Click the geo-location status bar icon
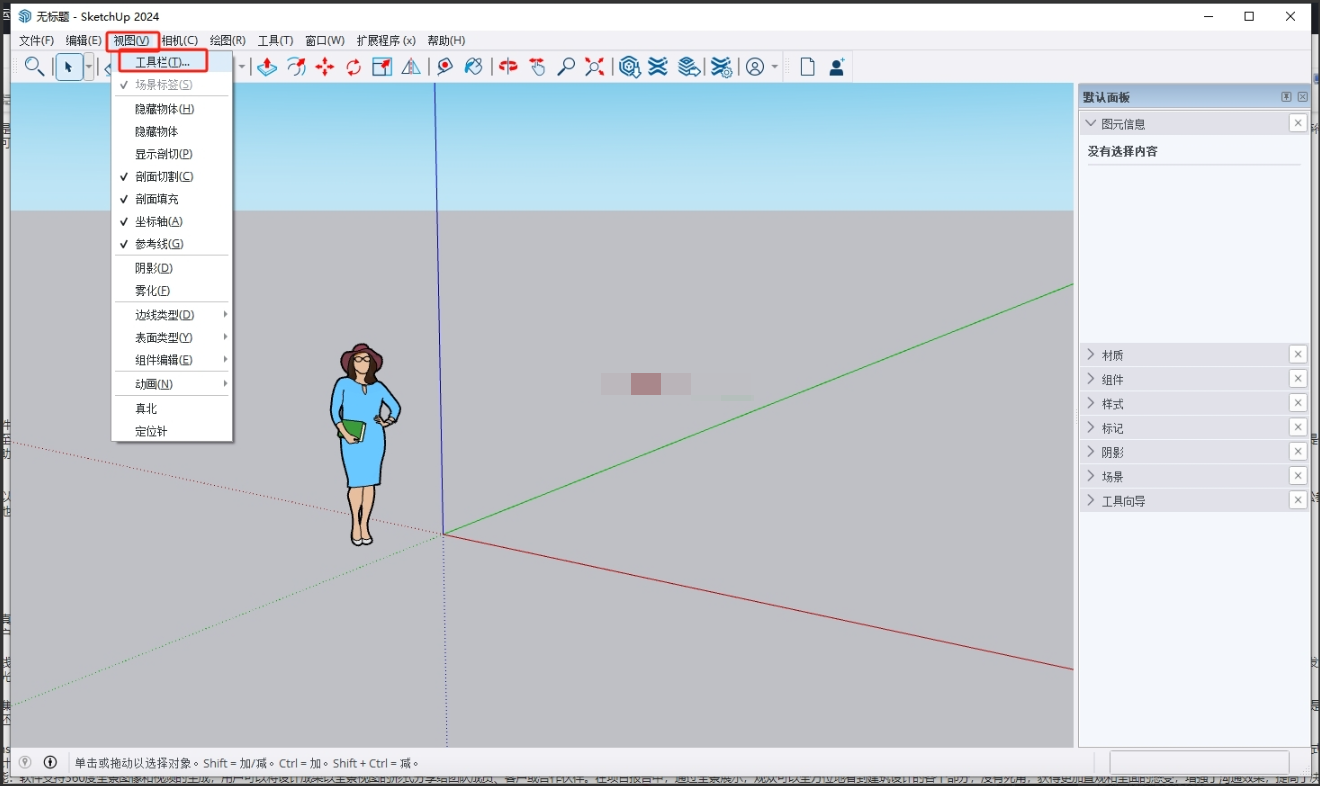Viewport: 1320px width, 786px height. click(x=25, y=762)
